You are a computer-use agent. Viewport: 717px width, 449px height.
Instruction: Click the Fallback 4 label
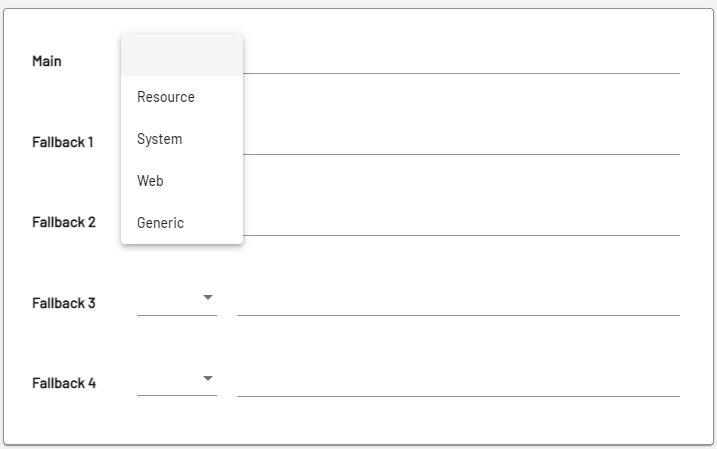click(64, 383)
